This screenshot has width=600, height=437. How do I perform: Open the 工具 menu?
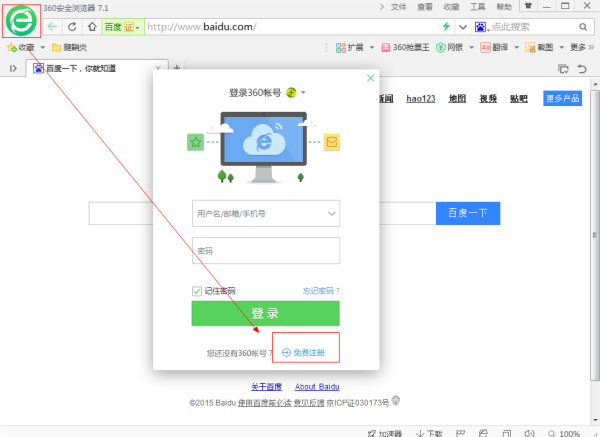click(478, 6)
